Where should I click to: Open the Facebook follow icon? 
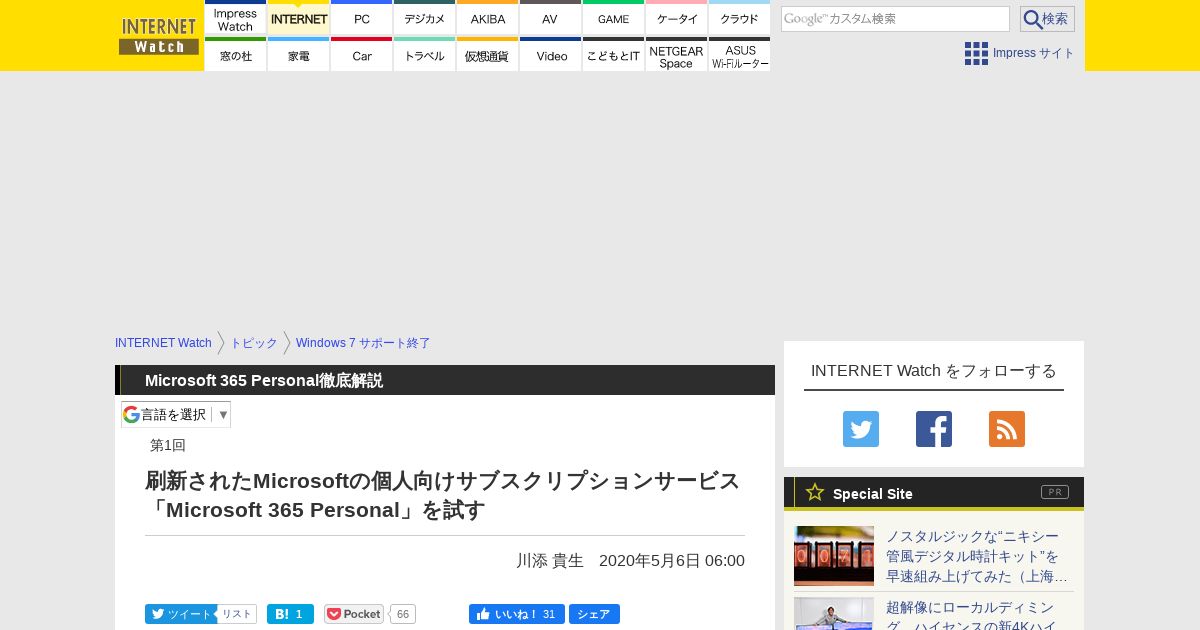click(x=934, y=429)
